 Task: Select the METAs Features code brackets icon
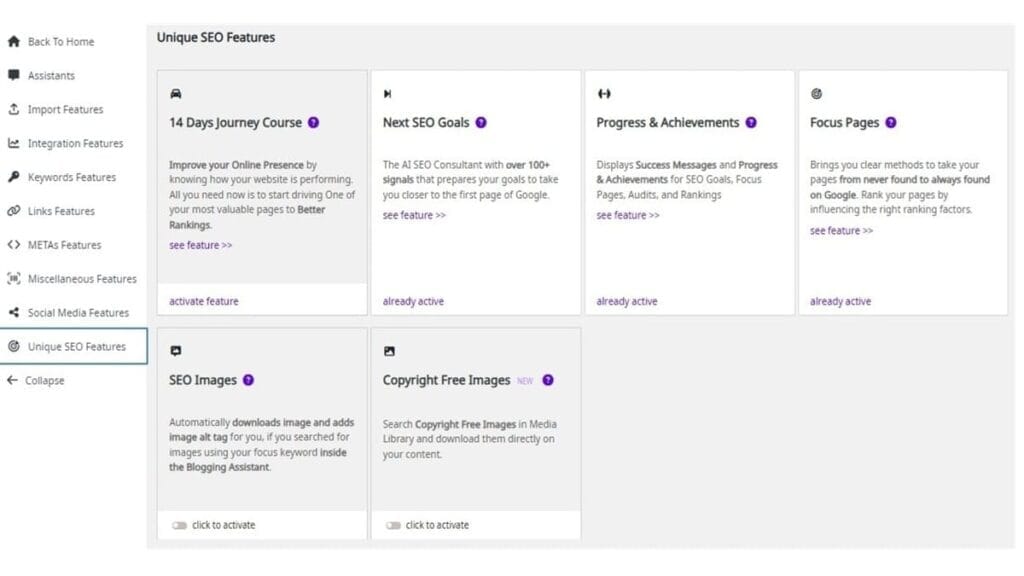click(13, 245)
